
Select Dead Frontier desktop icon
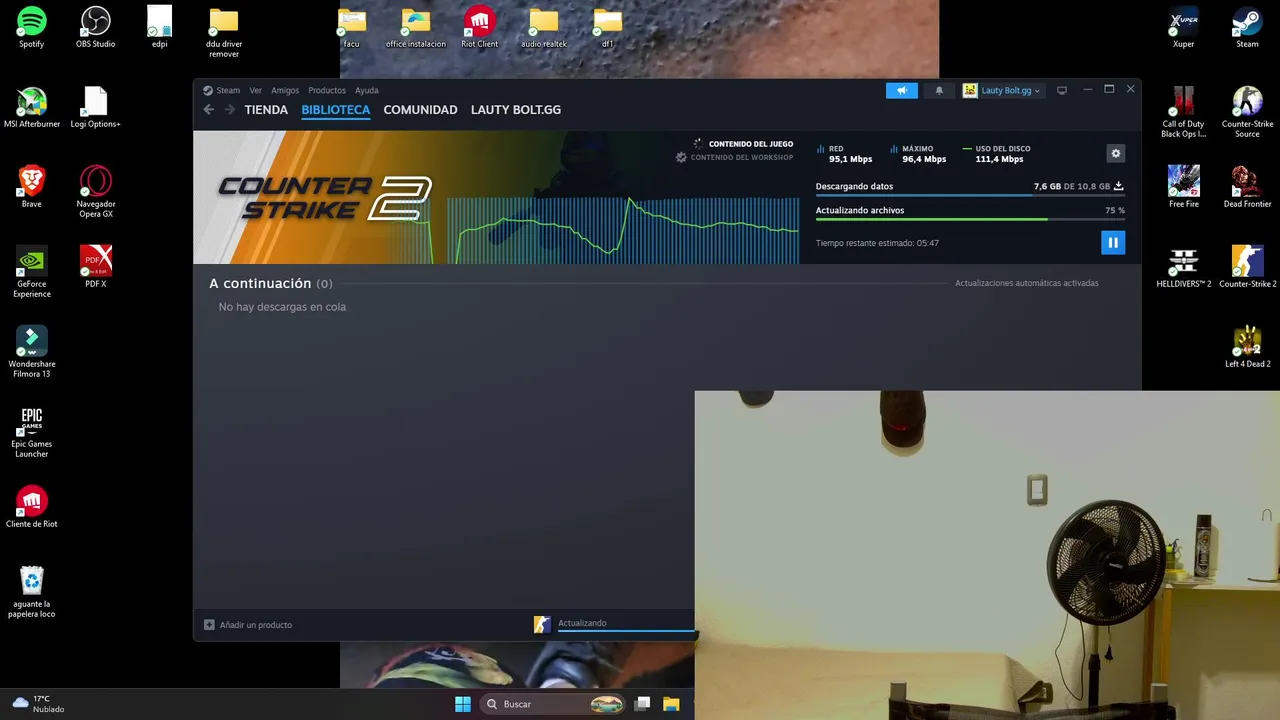pos(1247,187)
